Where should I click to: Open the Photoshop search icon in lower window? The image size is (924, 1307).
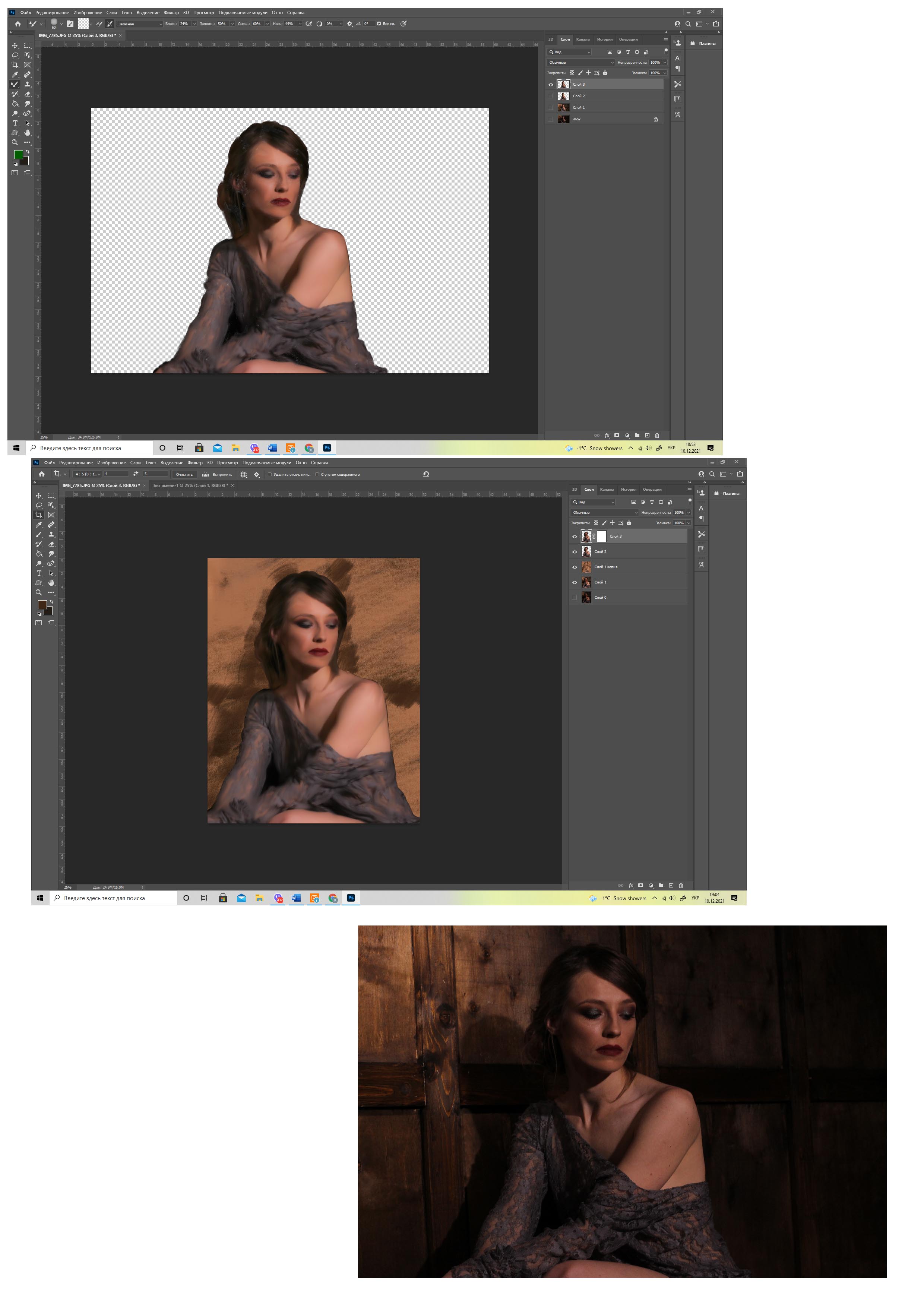(712, 474)
